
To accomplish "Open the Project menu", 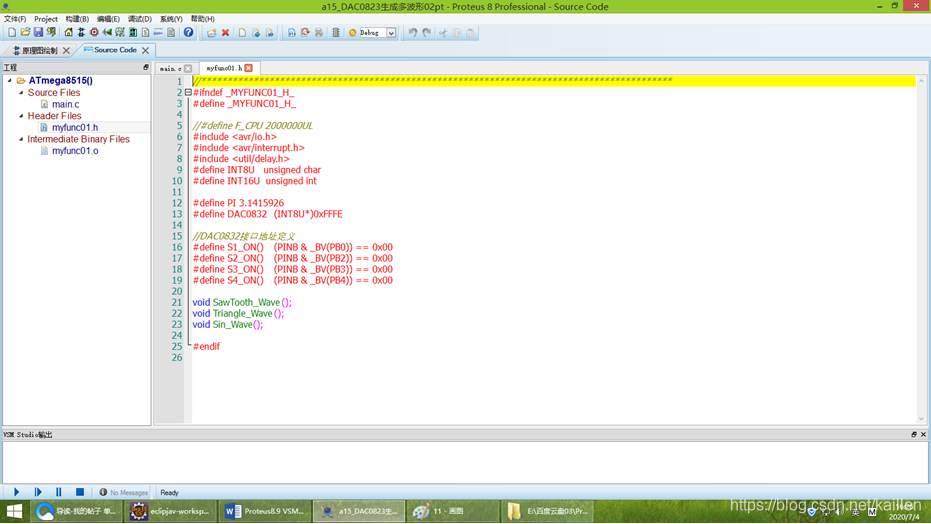I will 46,19.
